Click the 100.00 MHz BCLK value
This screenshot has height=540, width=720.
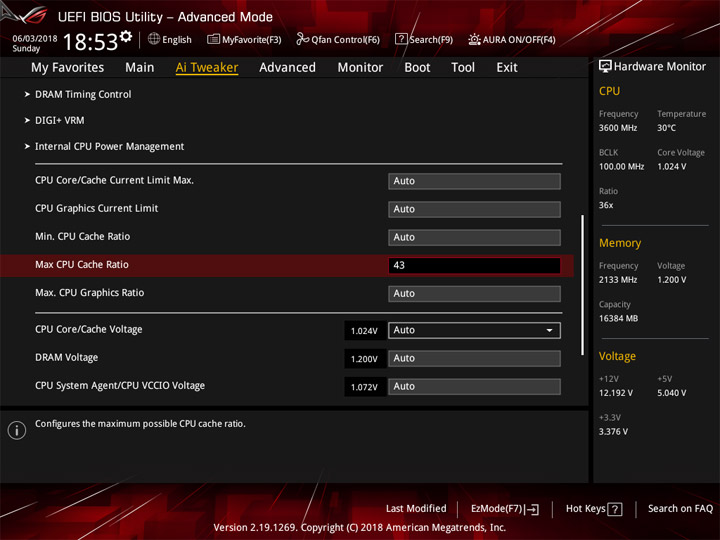coord(621,166)
